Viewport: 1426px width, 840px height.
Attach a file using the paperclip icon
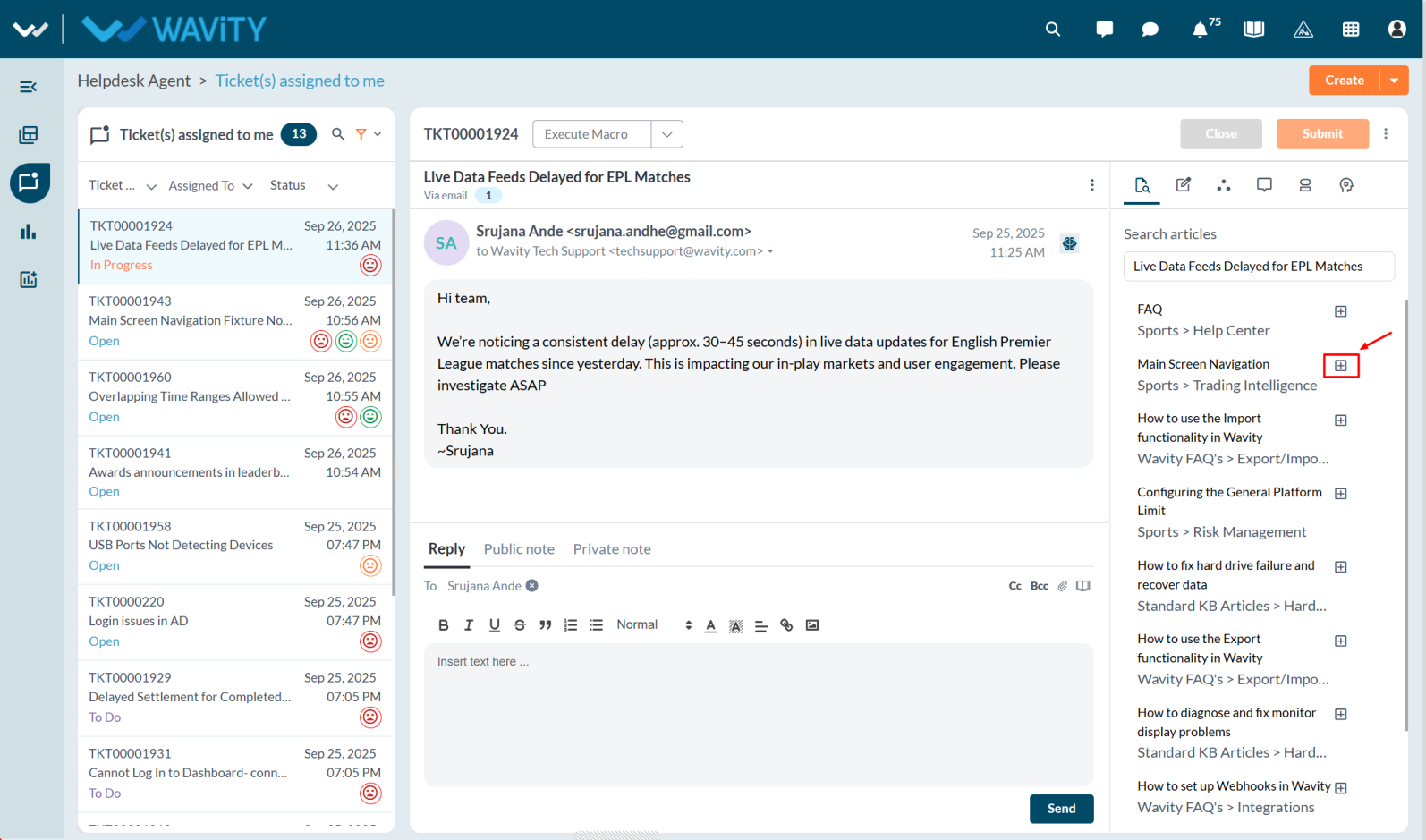1062,586
